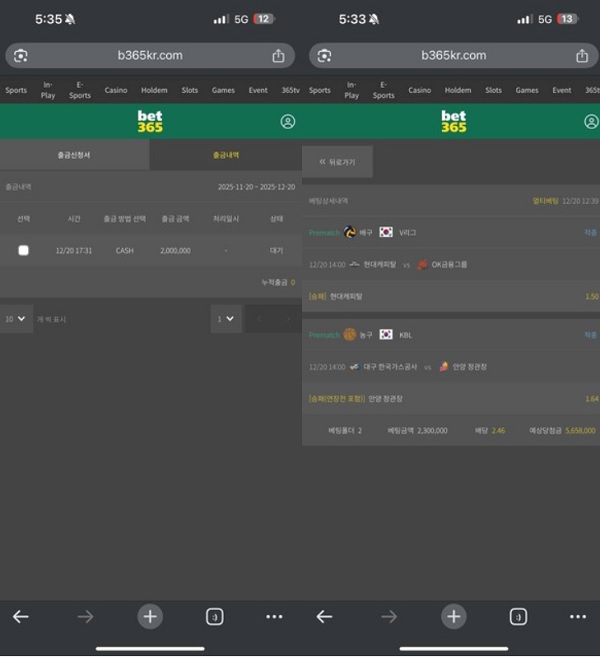This screenshot has width=600, height=657.
Task: Open Casino in left navigation menu
Action: [x=116, y=90]
